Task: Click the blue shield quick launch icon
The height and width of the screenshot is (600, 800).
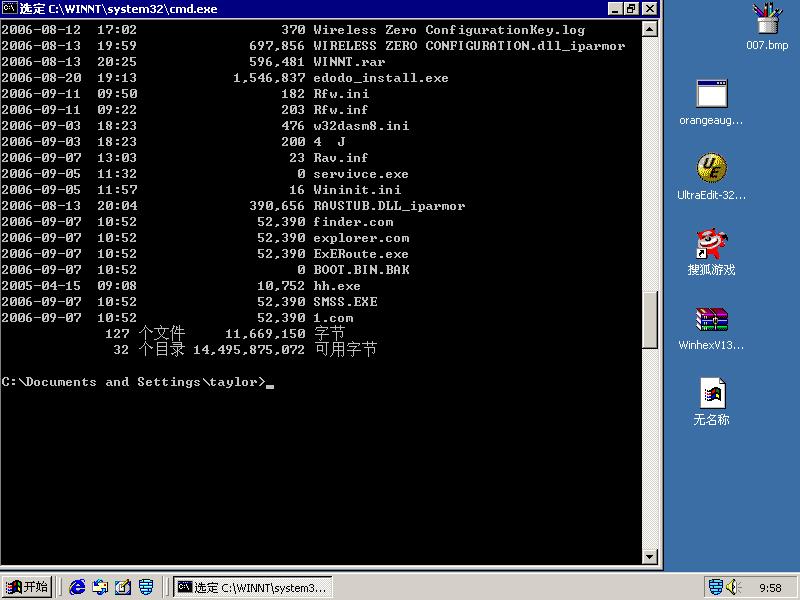Action: point(146,587)
